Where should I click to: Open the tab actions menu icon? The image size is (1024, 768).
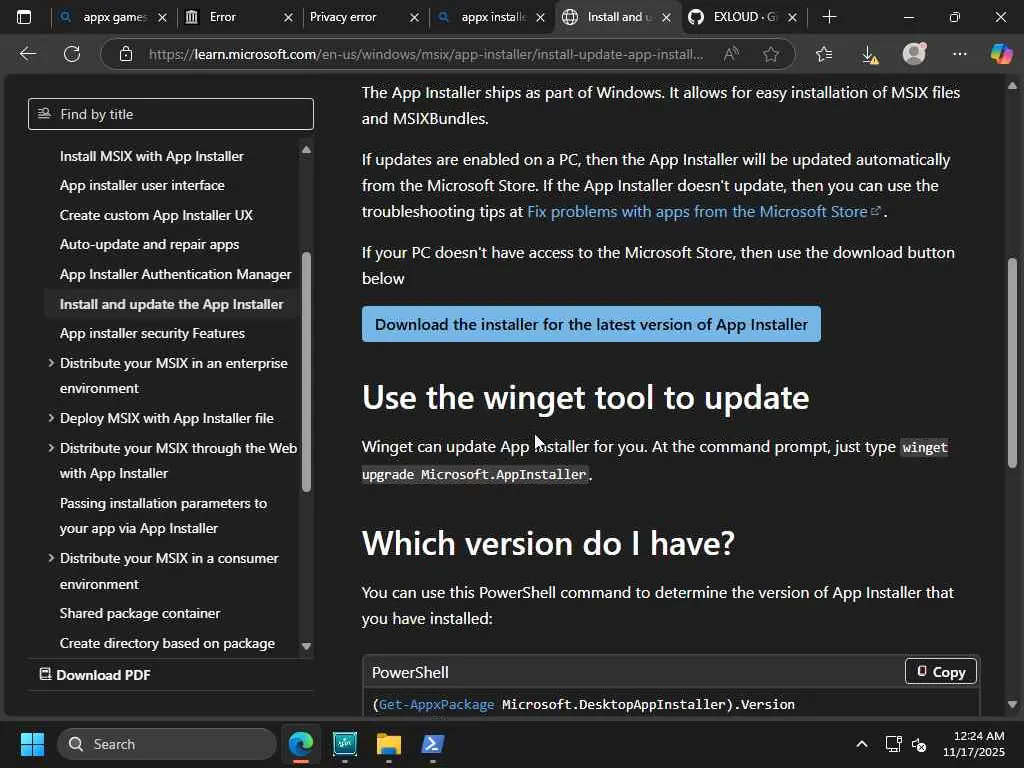pyautogui.click(x=24, y=17)
